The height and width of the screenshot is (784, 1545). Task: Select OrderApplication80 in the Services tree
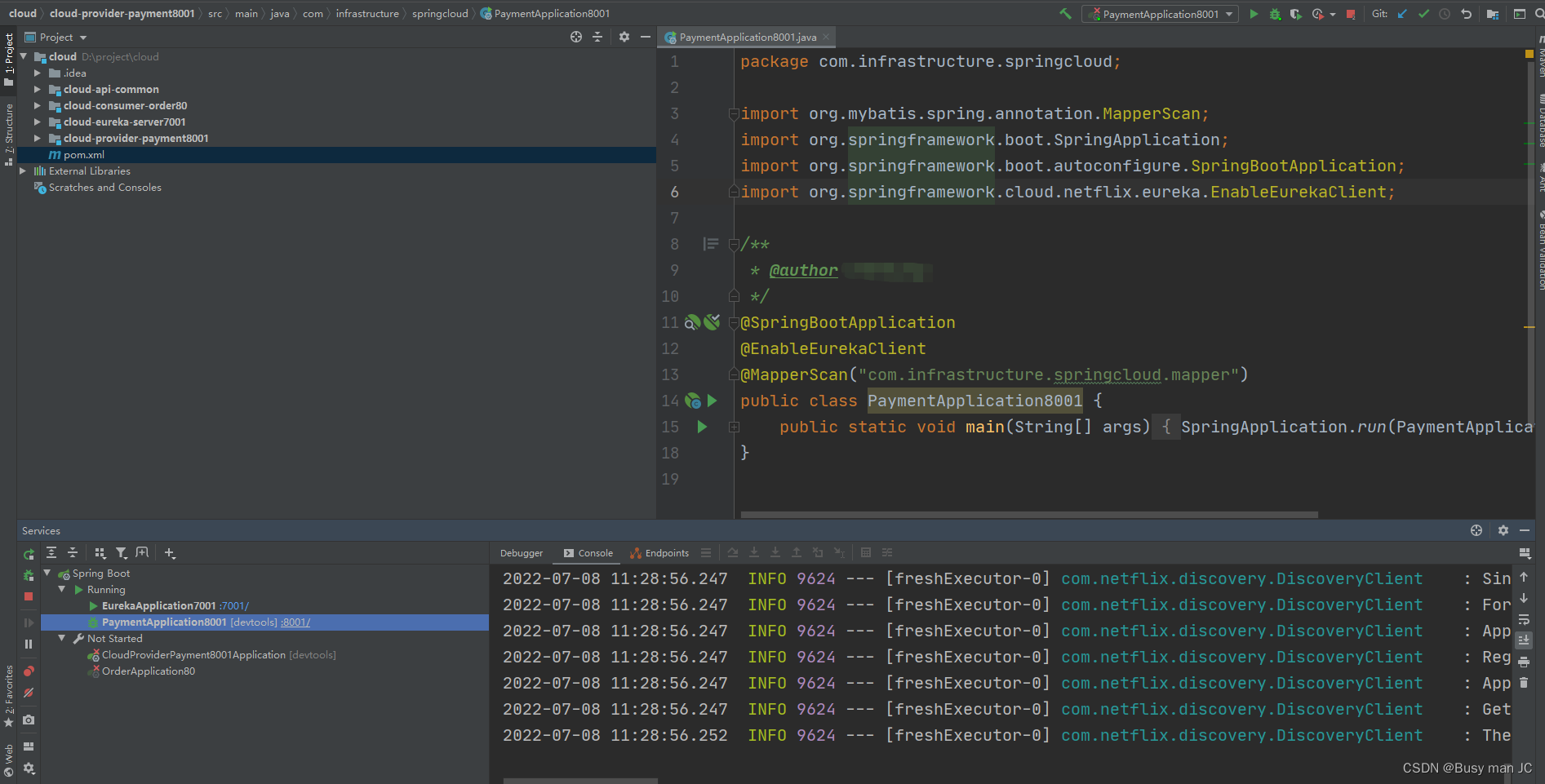(149, 671)
